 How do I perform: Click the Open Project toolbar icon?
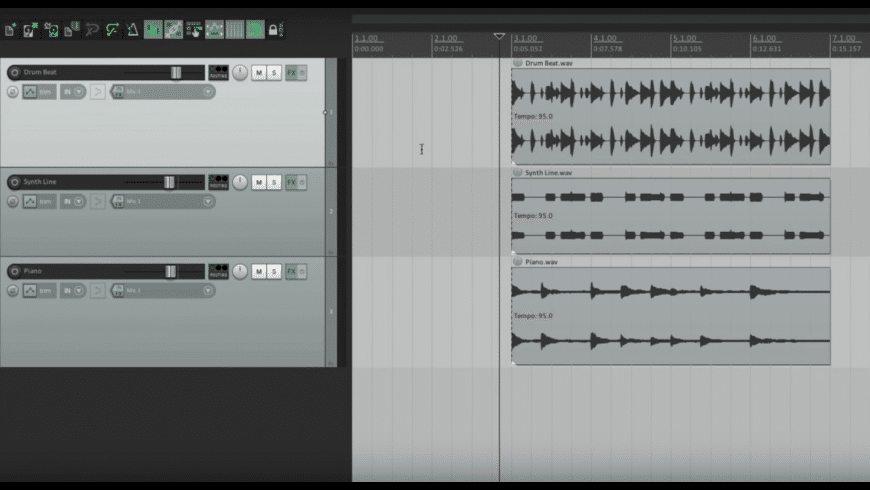point(31,30)
